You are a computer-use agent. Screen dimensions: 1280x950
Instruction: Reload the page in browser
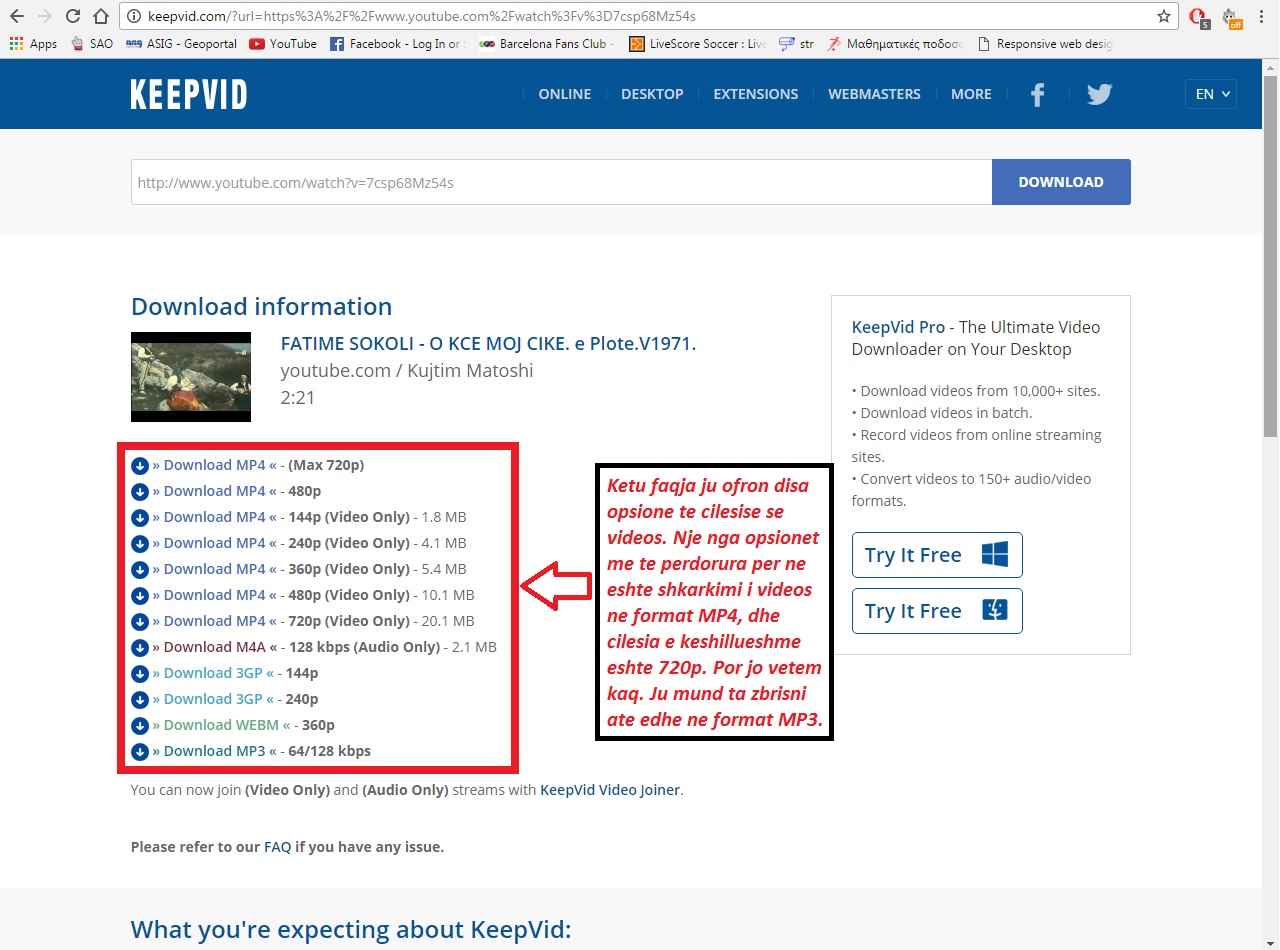coord(72,16)
